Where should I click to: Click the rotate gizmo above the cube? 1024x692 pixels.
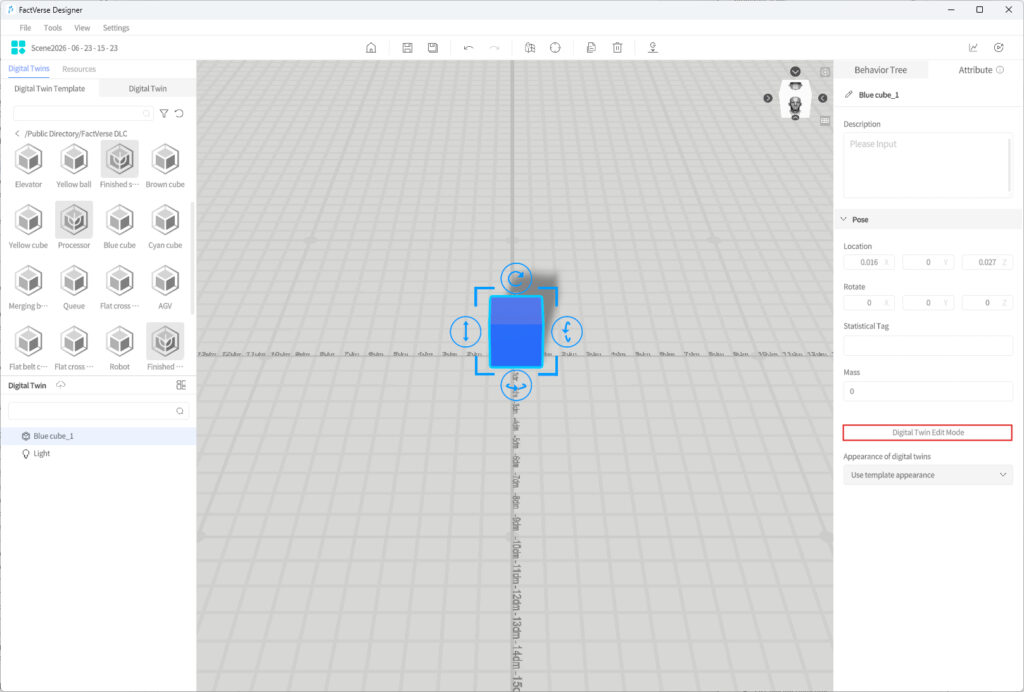click(516, 279)
